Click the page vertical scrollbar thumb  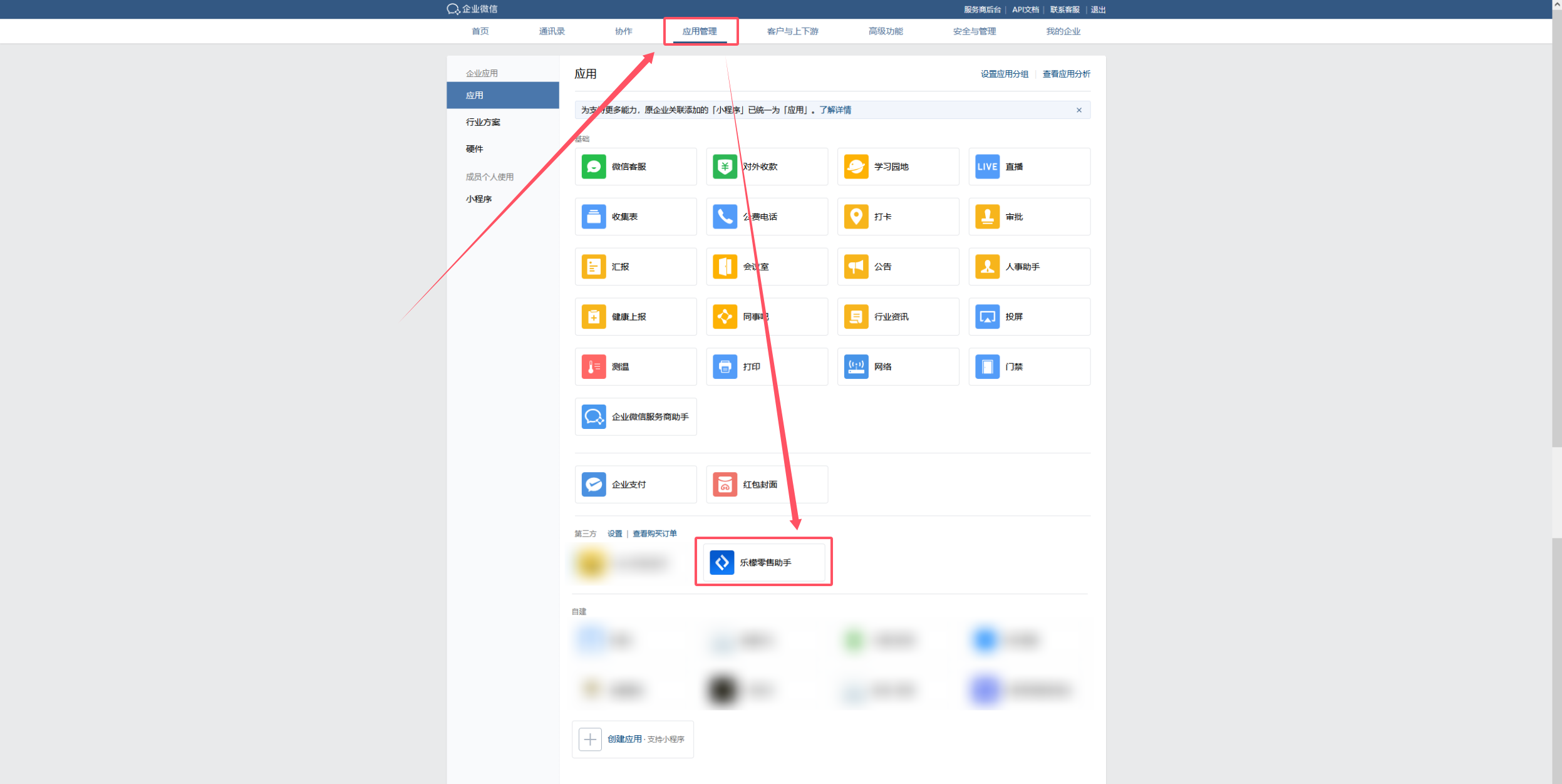click(1556, 228)
